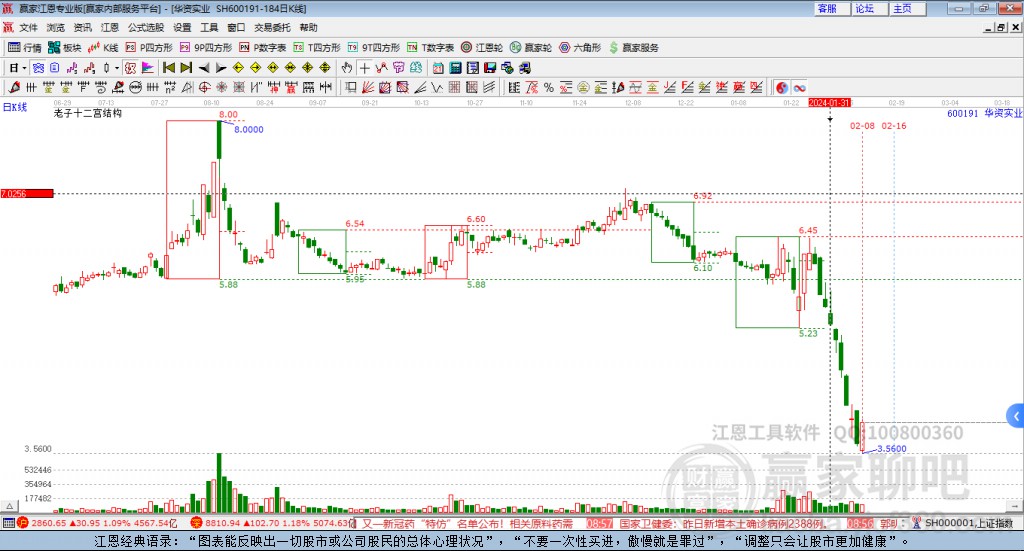Expand volume panel up arrow

(9, 506)
